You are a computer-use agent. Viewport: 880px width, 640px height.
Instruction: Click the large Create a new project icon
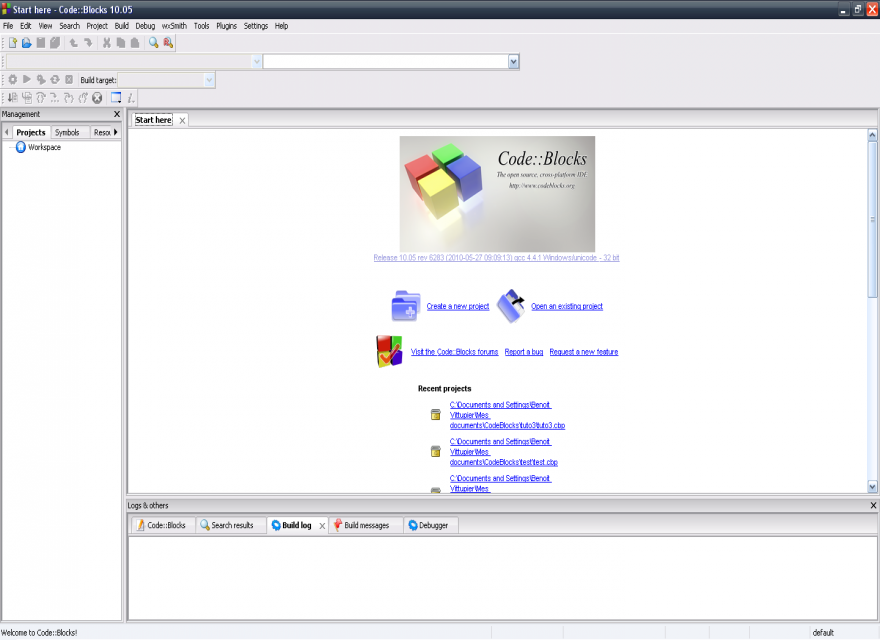click(x=405, y=306)
